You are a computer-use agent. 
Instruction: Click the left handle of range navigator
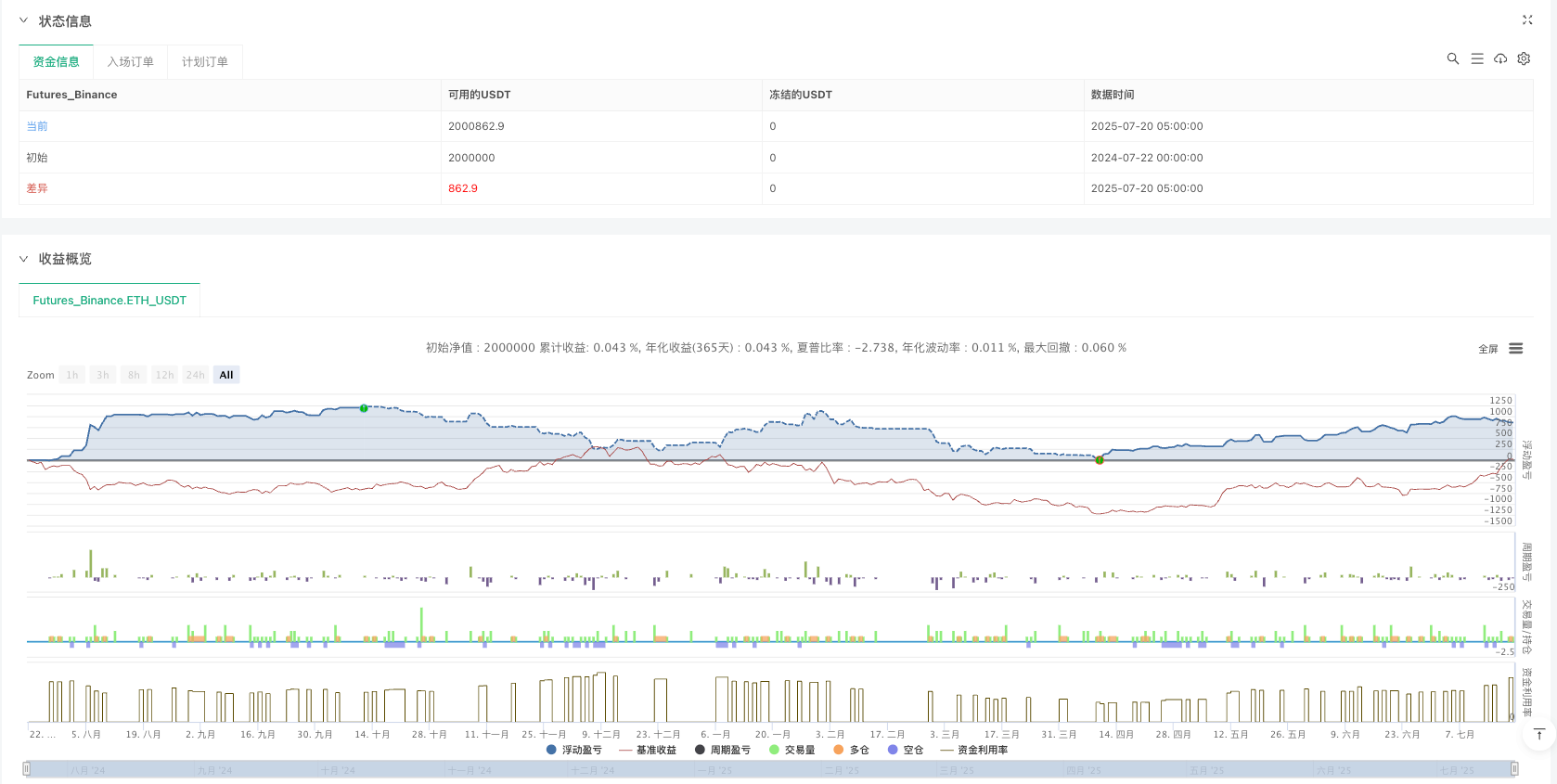tap(27, 768)
